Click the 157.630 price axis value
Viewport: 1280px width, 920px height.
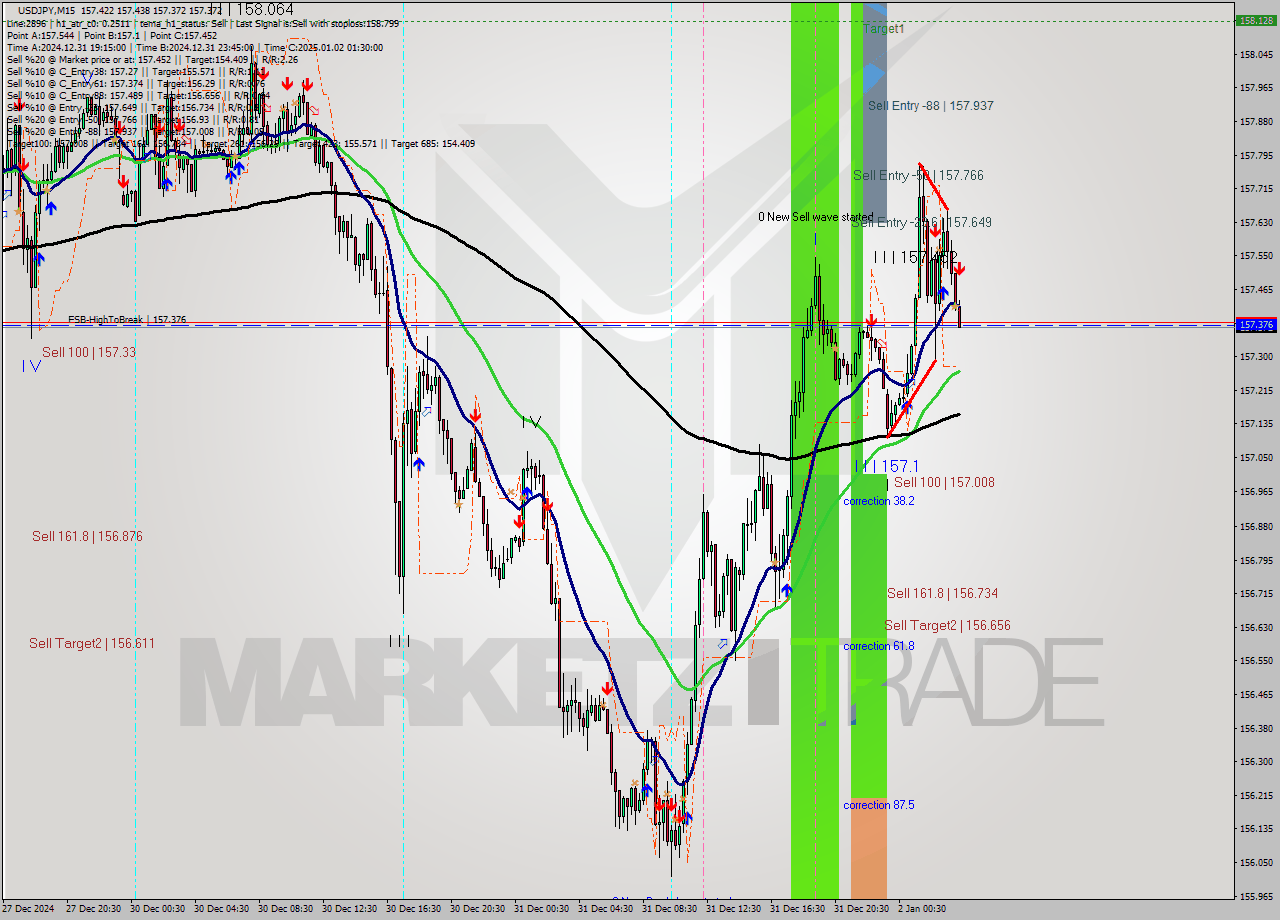(1255, 222)
